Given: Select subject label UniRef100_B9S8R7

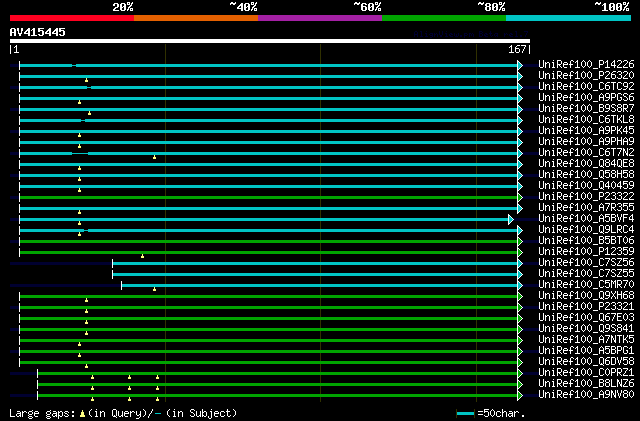Looking at the screenshot, I should [x=586, y=109].
